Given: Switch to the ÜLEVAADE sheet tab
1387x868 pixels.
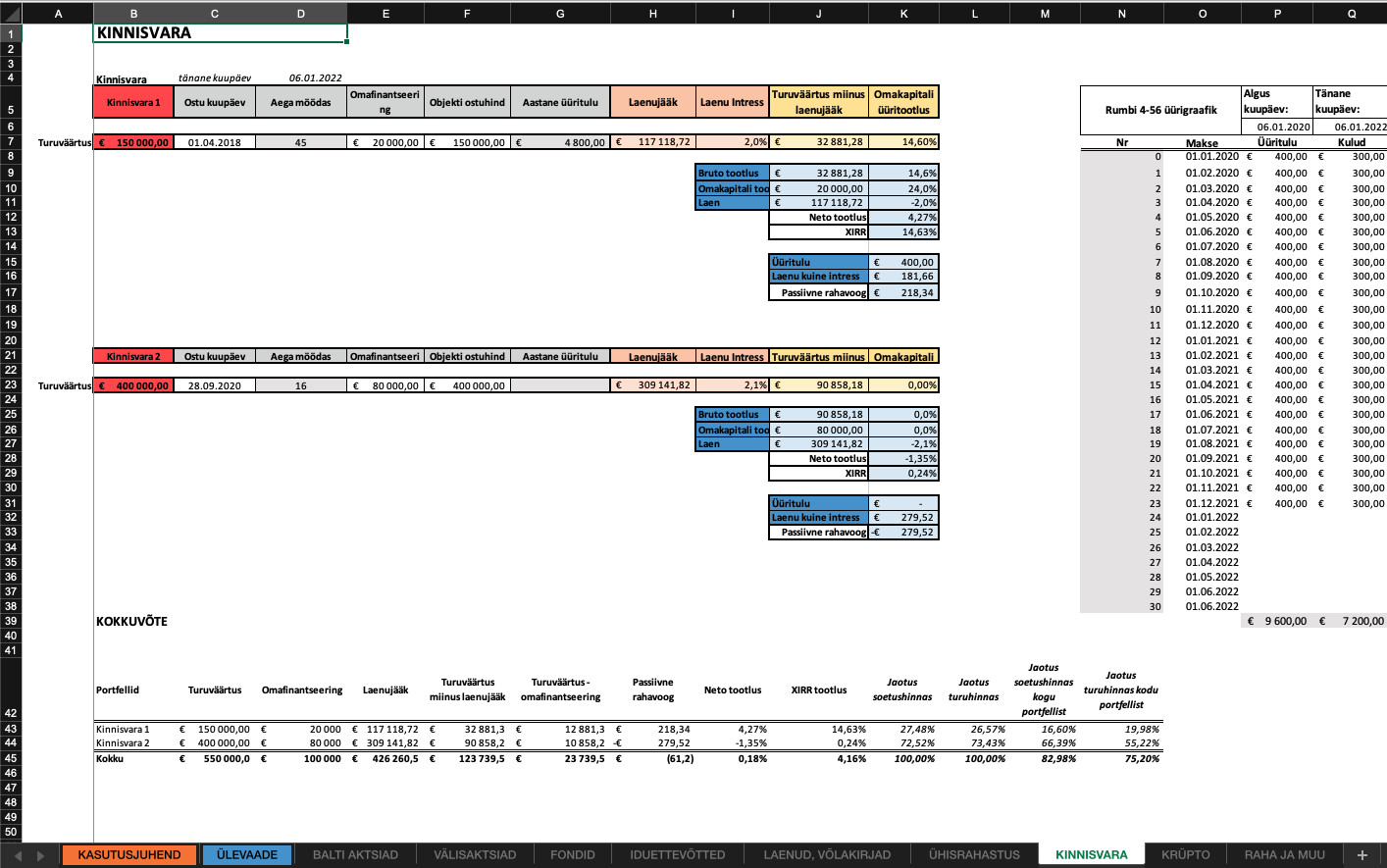Looking at the screenshot, I should (246, 855).
